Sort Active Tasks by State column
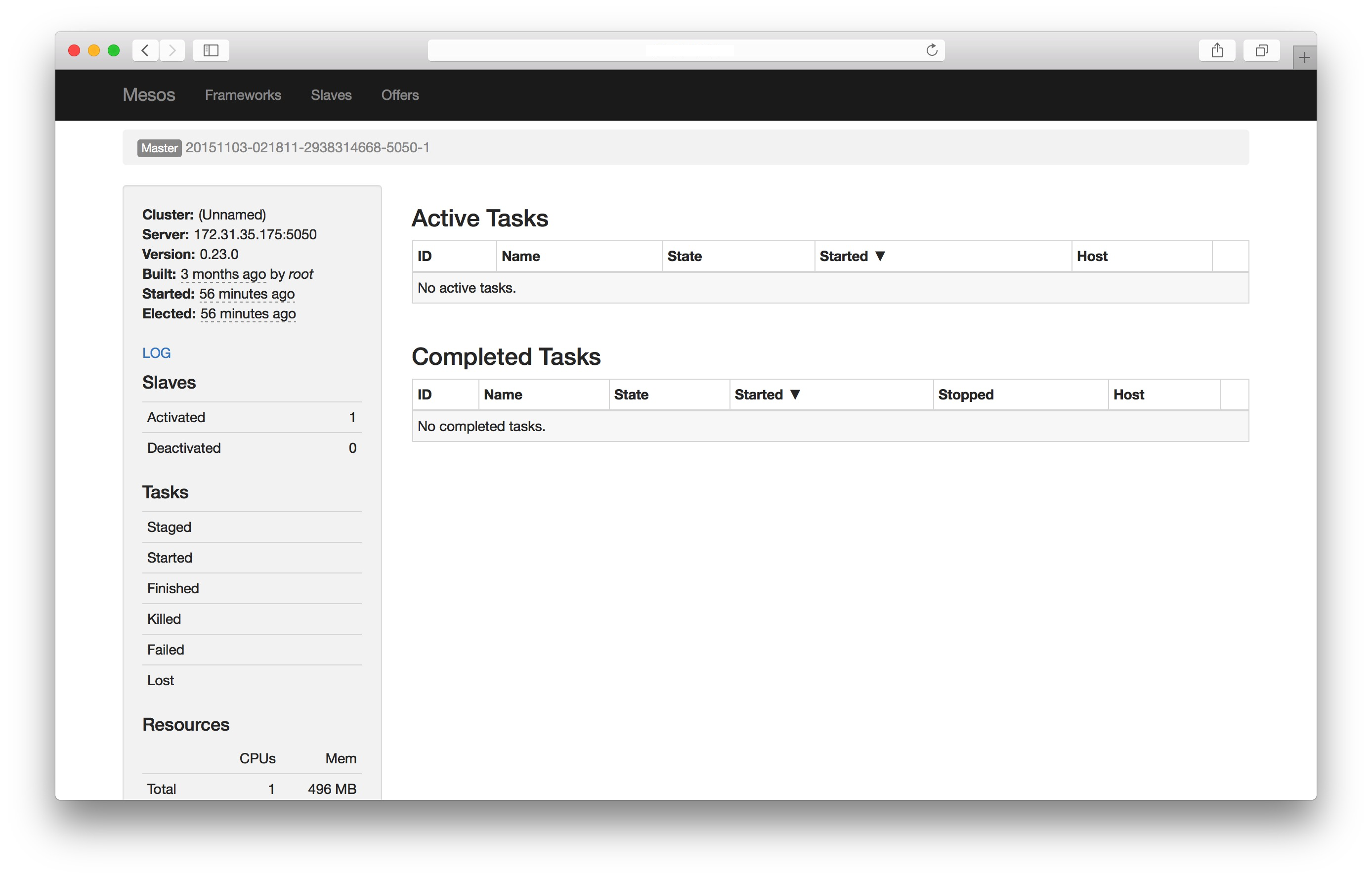Screen dimensions: 1372x879 pos(738,256)
